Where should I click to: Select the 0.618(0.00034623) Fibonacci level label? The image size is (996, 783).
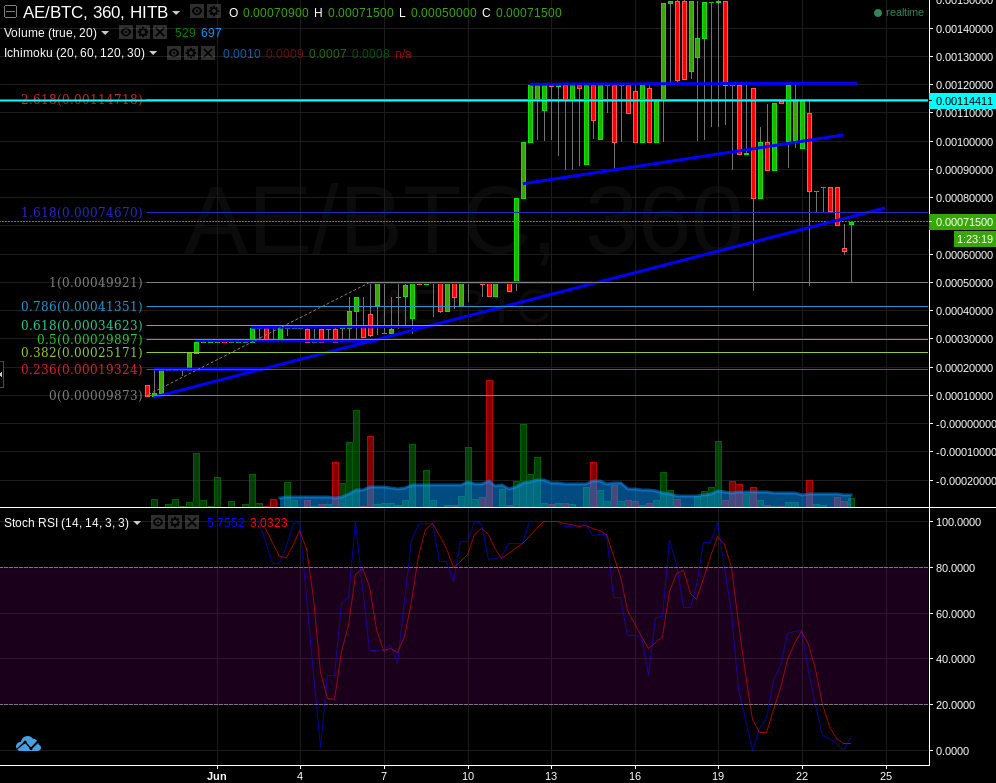click(x=82, y=325)
